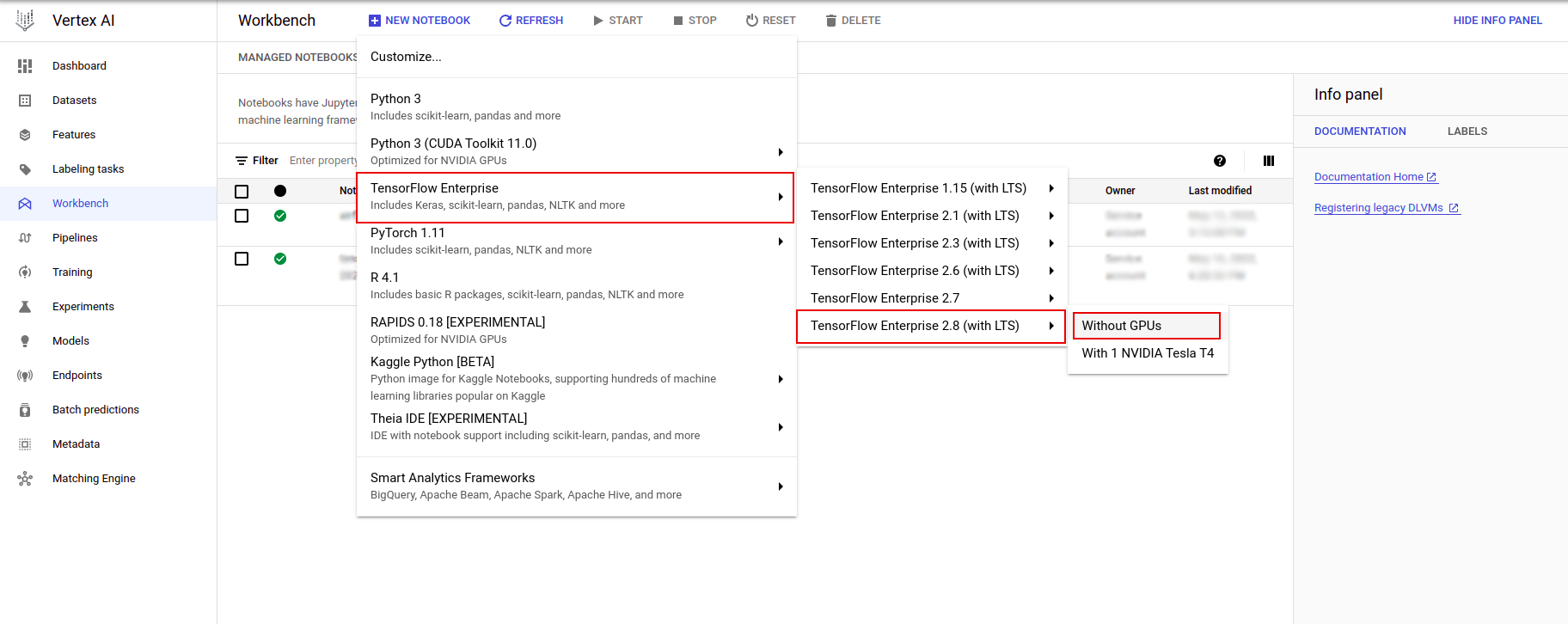Expand Python 3 (CUDA Toolkit 11.0) submenu
The height and width of the screenshot is (624, 1568).
576,152
